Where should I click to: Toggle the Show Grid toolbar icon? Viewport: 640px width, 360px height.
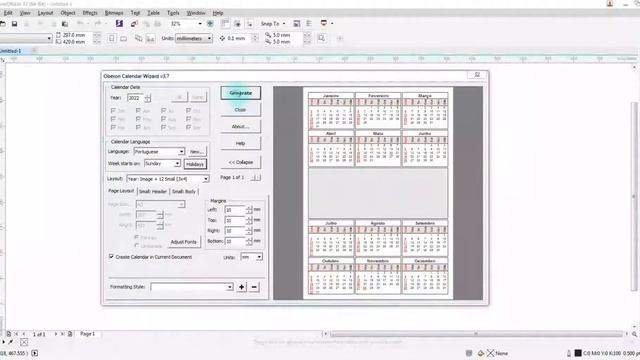(237, 24)
